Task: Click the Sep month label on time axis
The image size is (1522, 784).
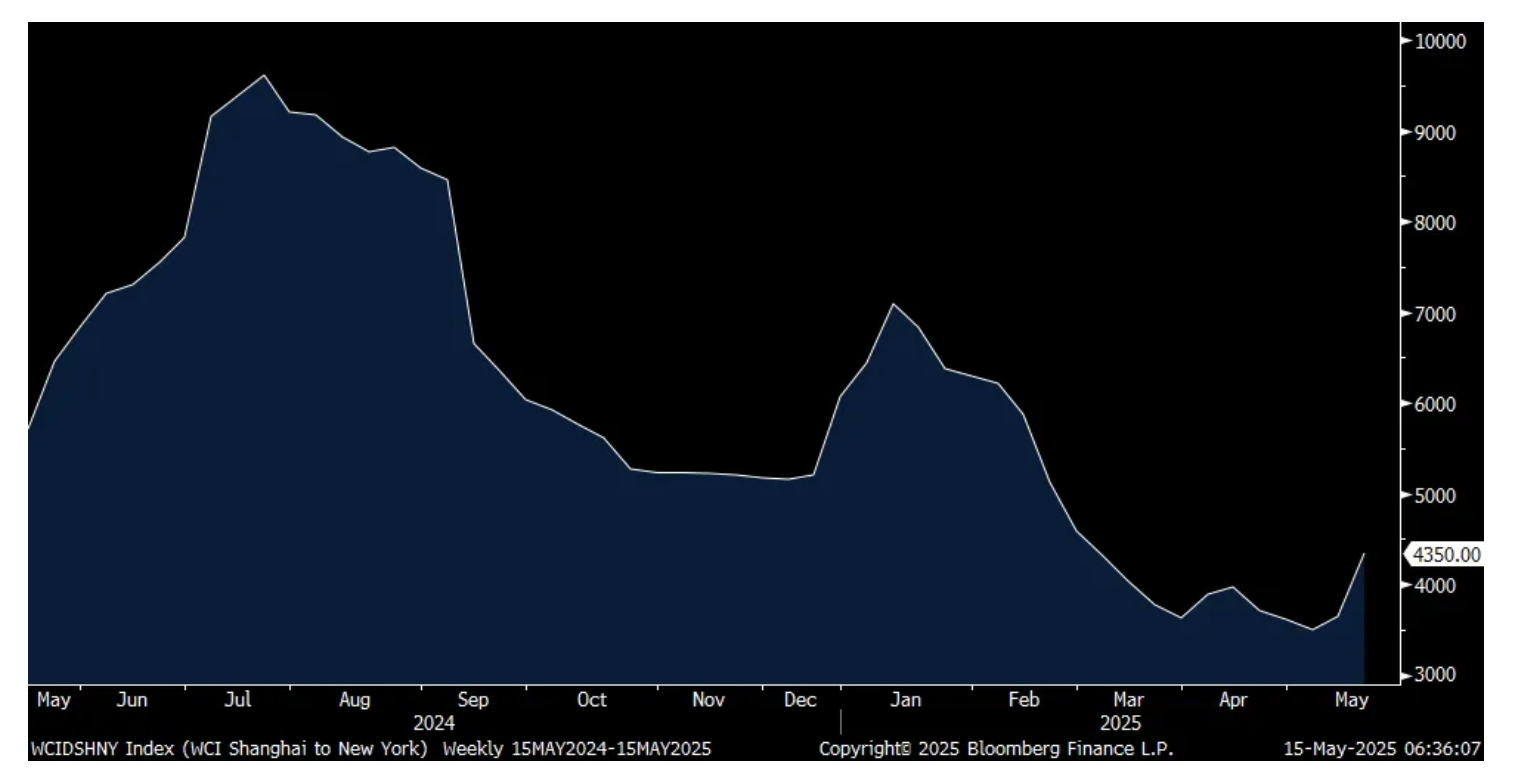Action: pyautogui.click(x=473, y=700)
